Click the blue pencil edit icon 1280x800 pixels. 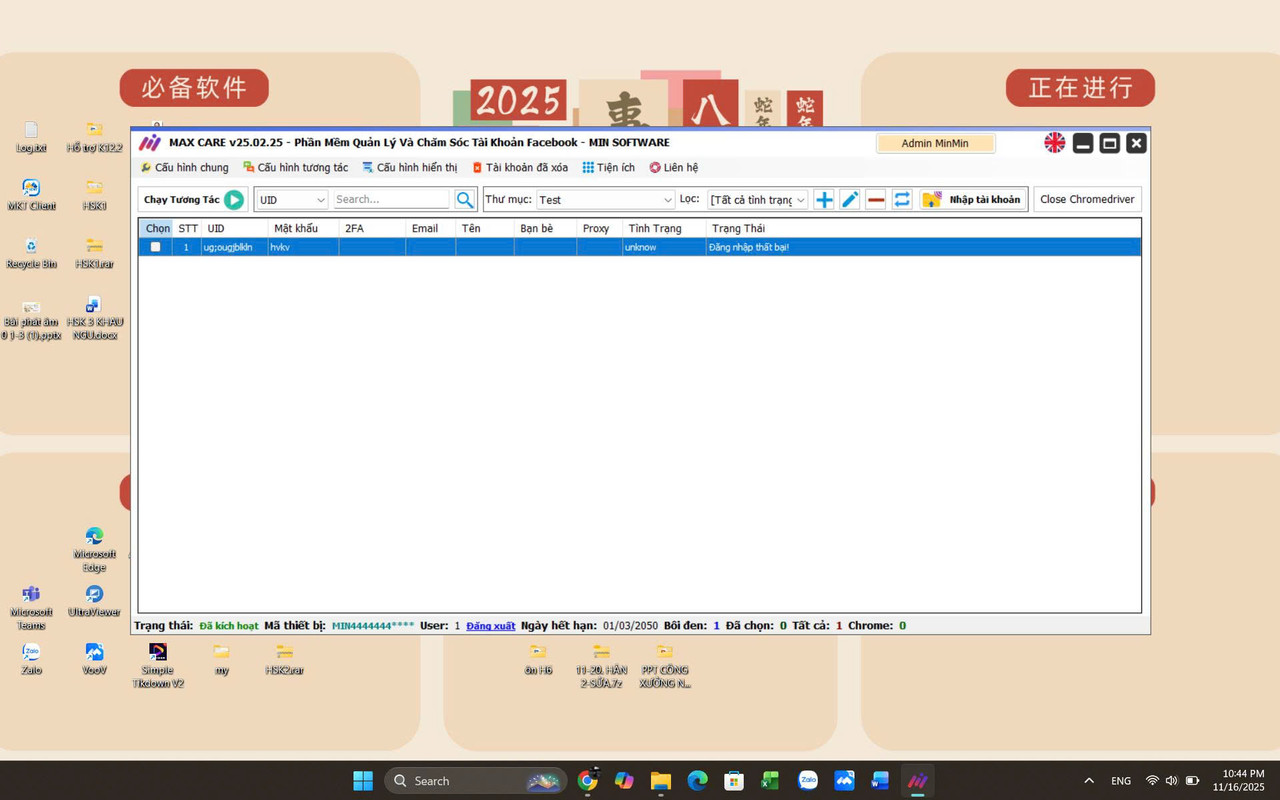pyautogui.click(x=850, y=199)
